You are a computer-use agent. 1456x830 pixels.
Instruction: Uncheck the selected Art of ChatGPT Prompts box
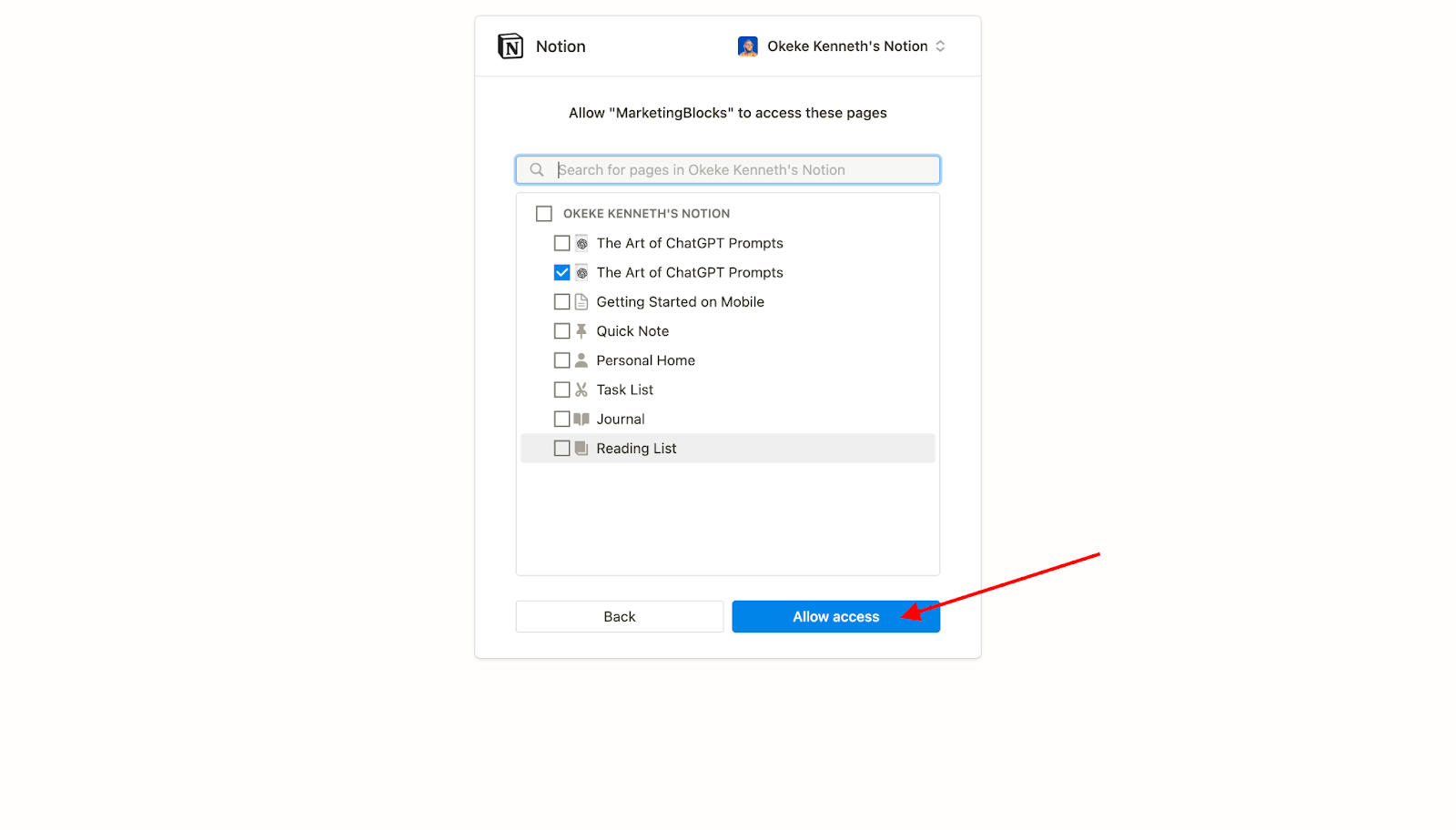[x=562, y=272]
